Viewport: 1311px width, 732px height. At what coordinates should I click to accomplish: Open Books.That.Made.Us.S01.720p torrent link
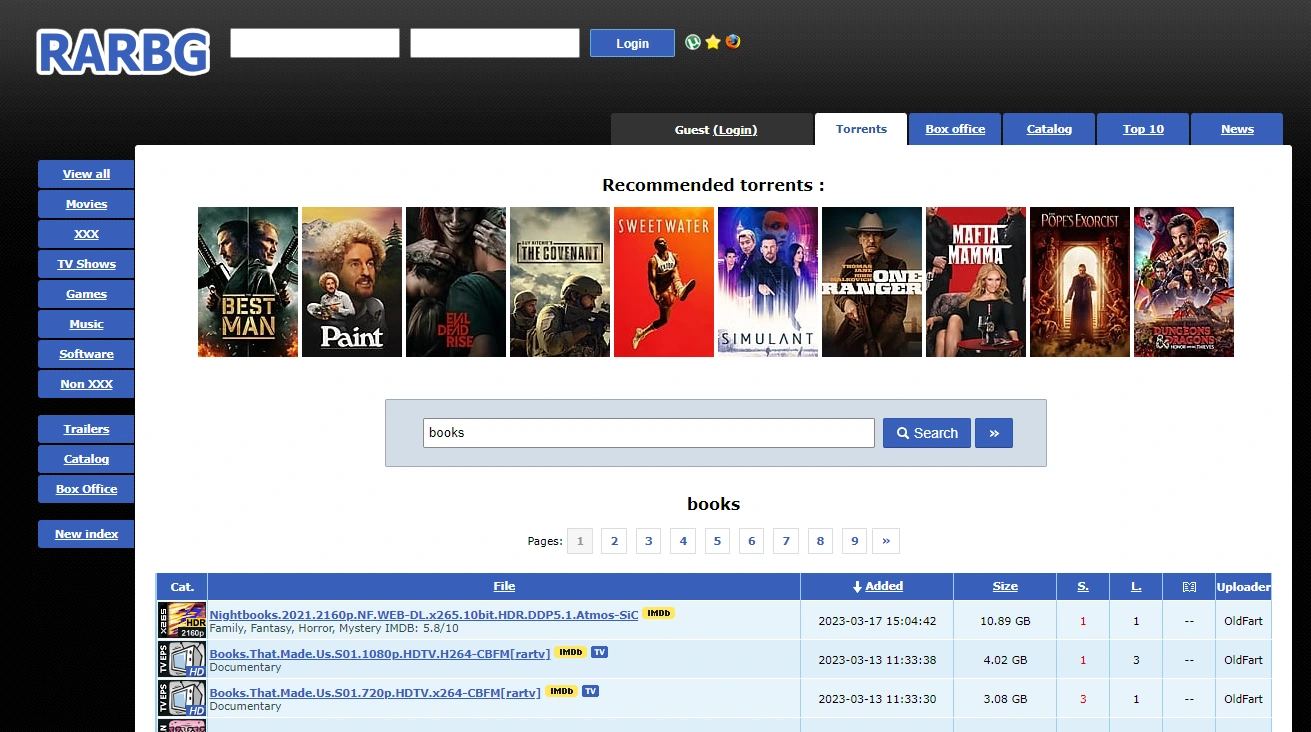(375, 693)
